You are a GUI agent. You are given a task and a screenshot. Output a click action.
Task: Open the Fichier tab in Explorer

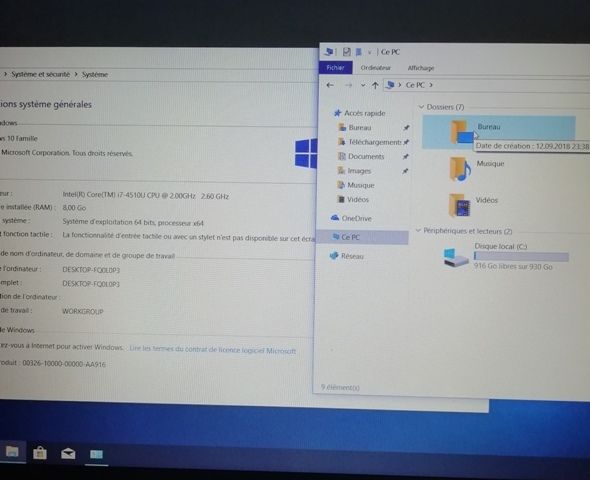pos(336,68)
